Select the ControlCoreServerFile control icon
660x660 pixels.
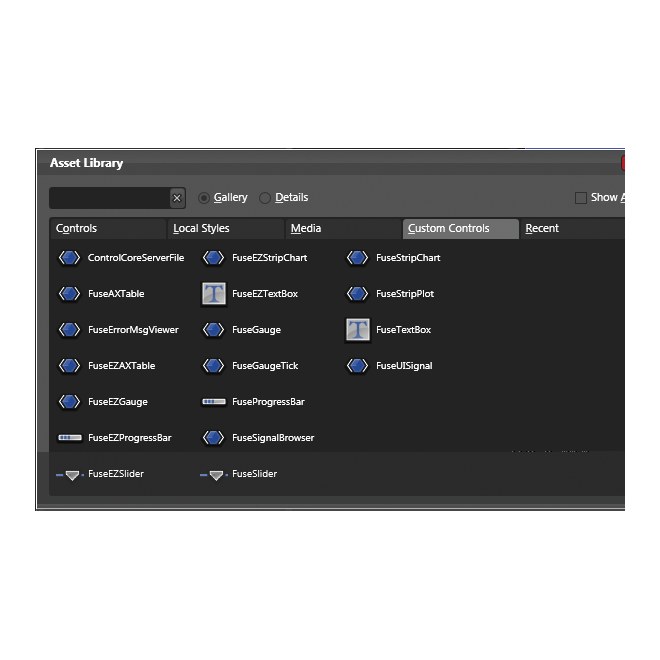click(x=69, y=258)
